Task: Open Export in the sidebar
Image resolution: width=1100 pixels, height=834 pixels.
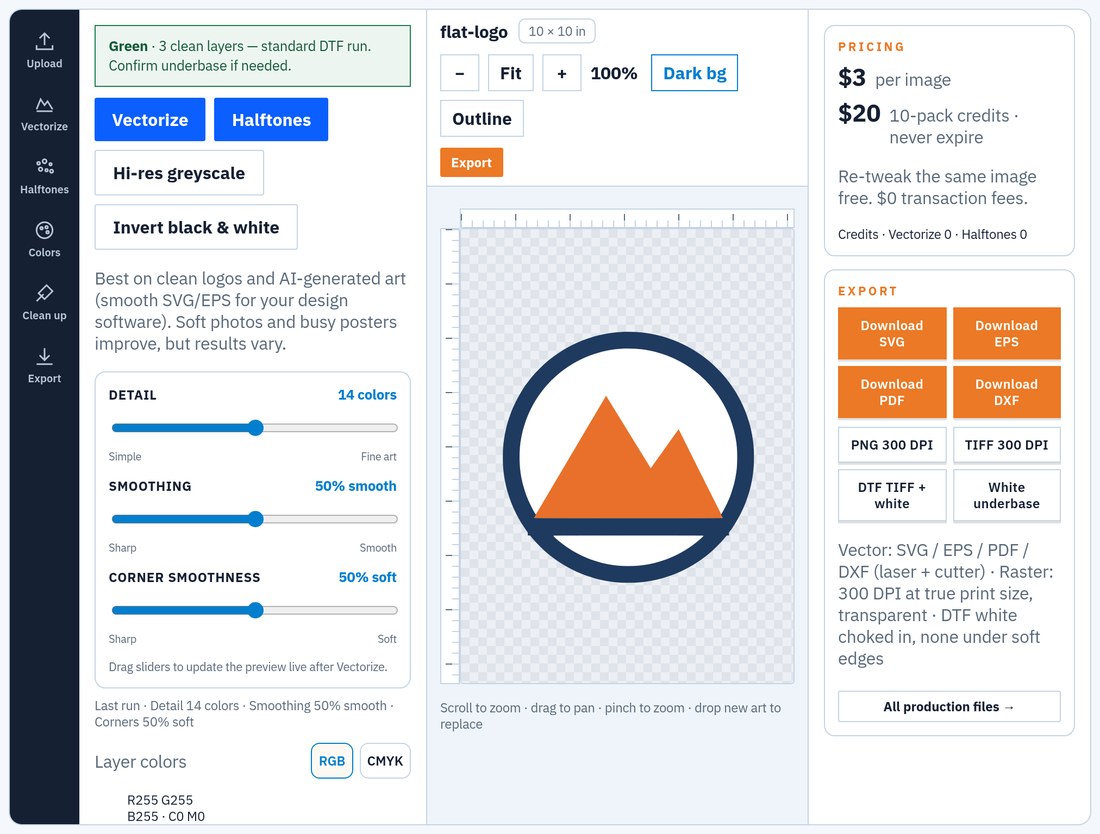Action: click(44, 367)
